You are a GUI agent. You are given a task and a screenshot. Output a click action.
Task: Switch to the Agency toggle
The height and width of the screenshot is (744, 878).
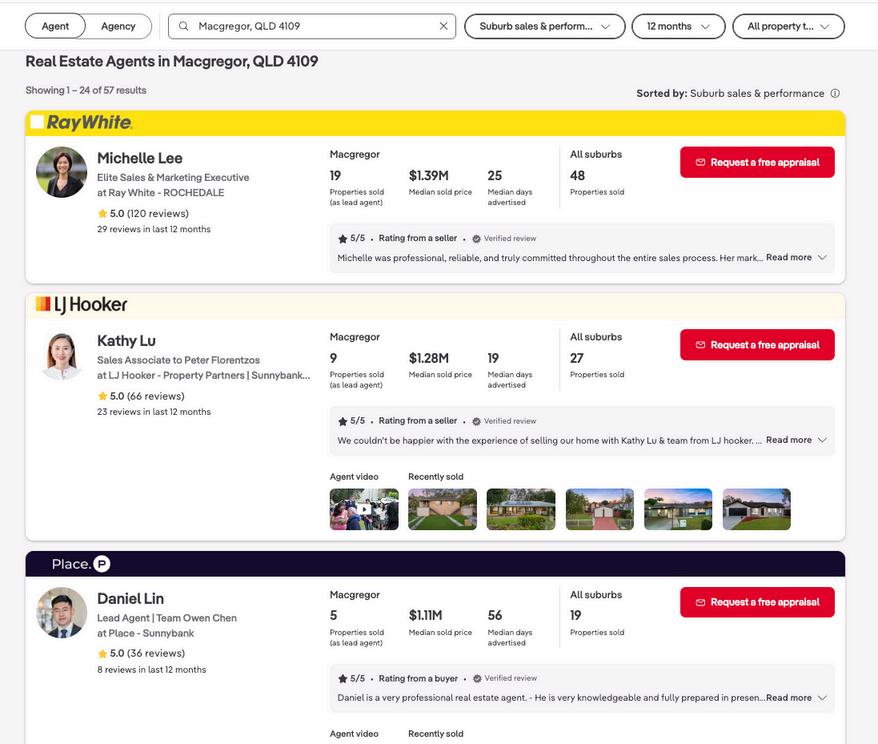click(118, 26)
